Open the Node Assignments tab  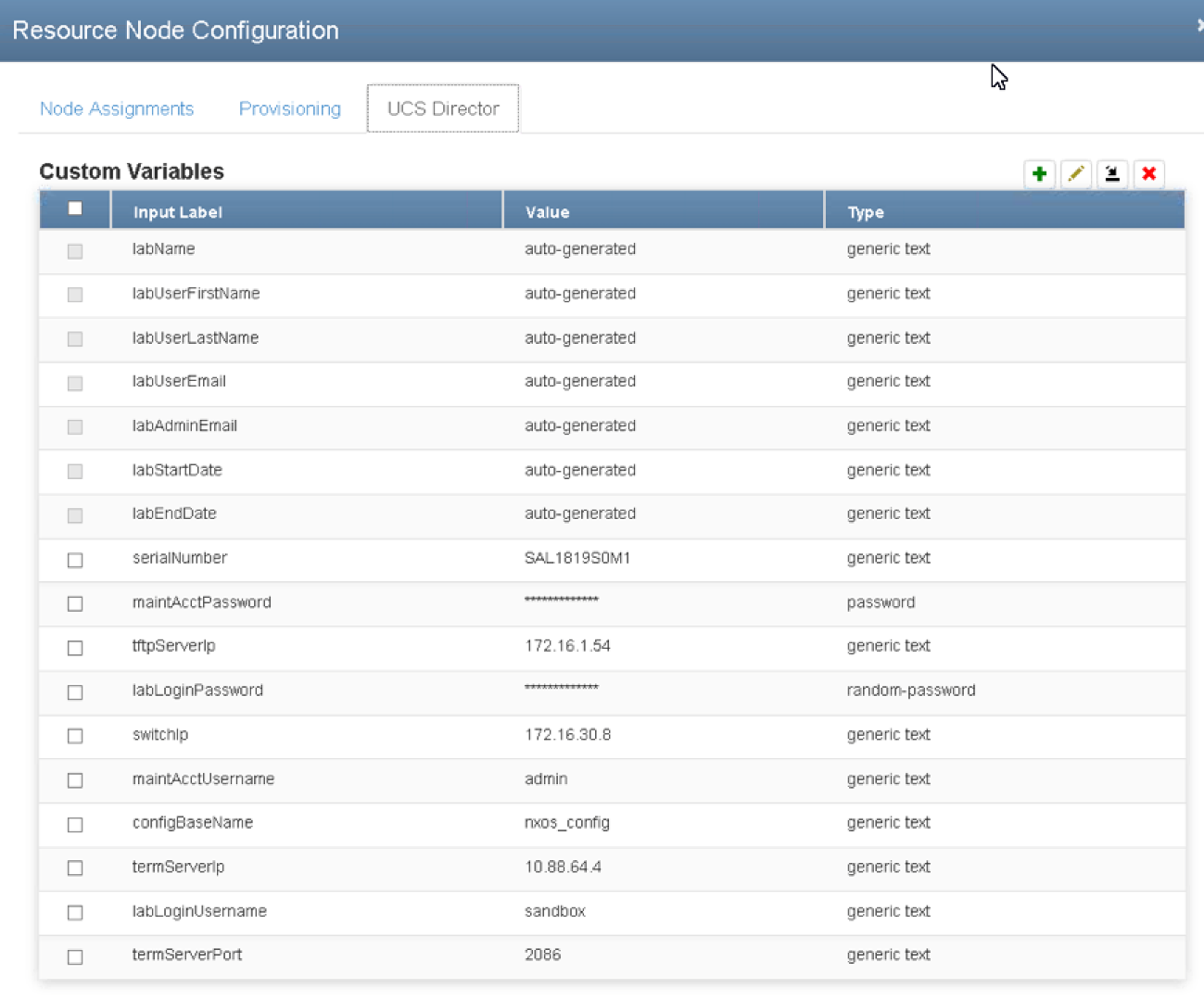coord(117,108)
